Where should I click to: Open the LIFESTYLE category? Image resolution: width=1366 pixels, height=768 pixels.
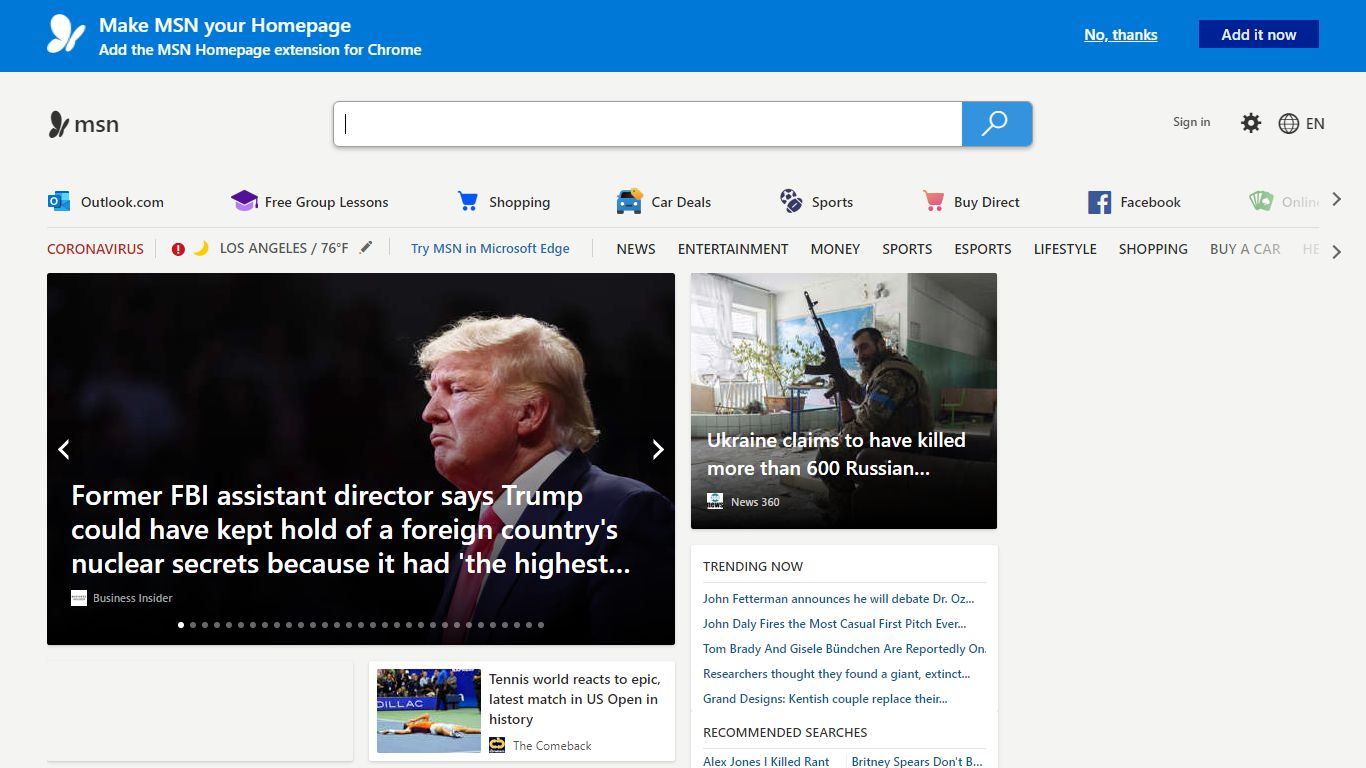point(1065,249)
